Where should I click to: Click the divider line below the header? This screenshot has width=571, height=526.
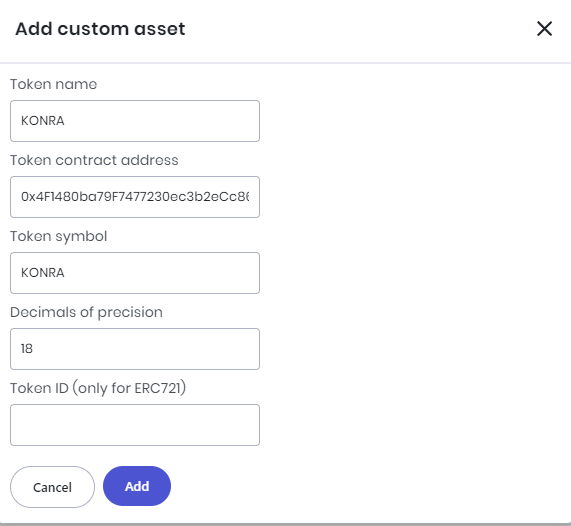click(286, 63)
